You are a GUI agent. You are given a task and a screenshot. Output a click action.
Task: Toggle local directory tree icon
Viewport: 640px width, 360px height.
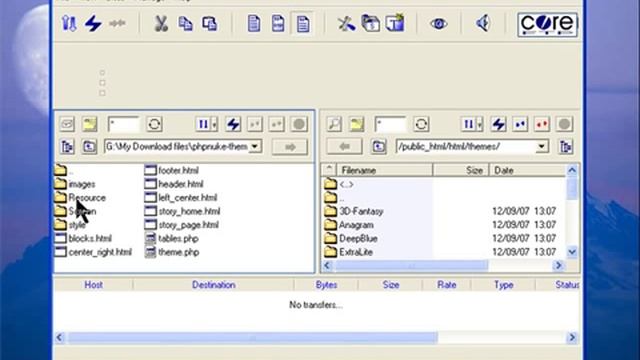point(67,147)
